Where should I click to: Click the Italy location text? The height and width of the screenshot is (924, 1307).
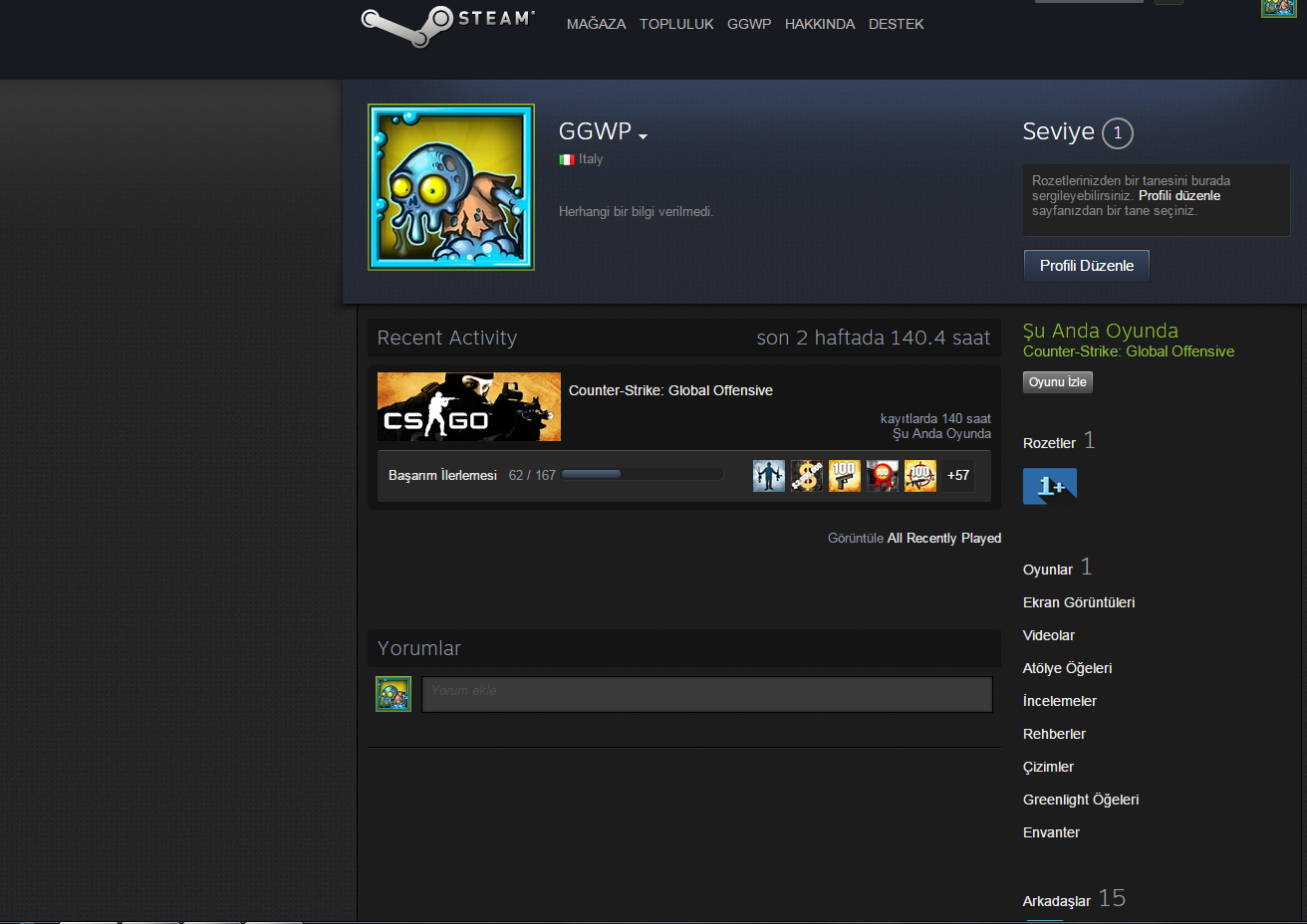591,159
